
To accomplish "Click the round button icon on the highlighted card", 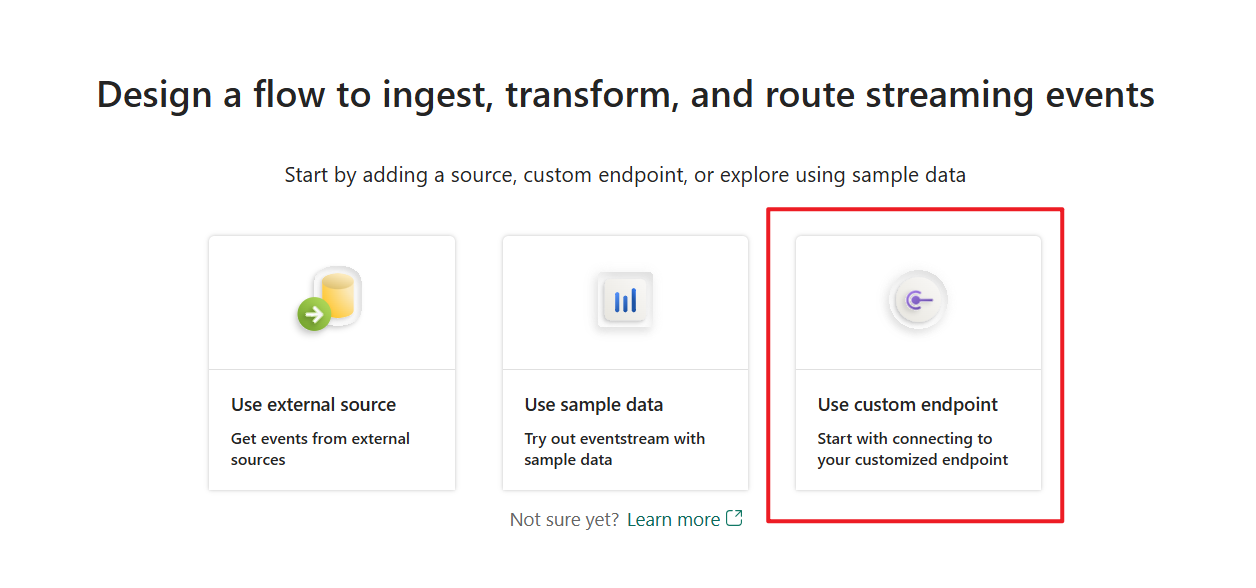I will 917,298.
